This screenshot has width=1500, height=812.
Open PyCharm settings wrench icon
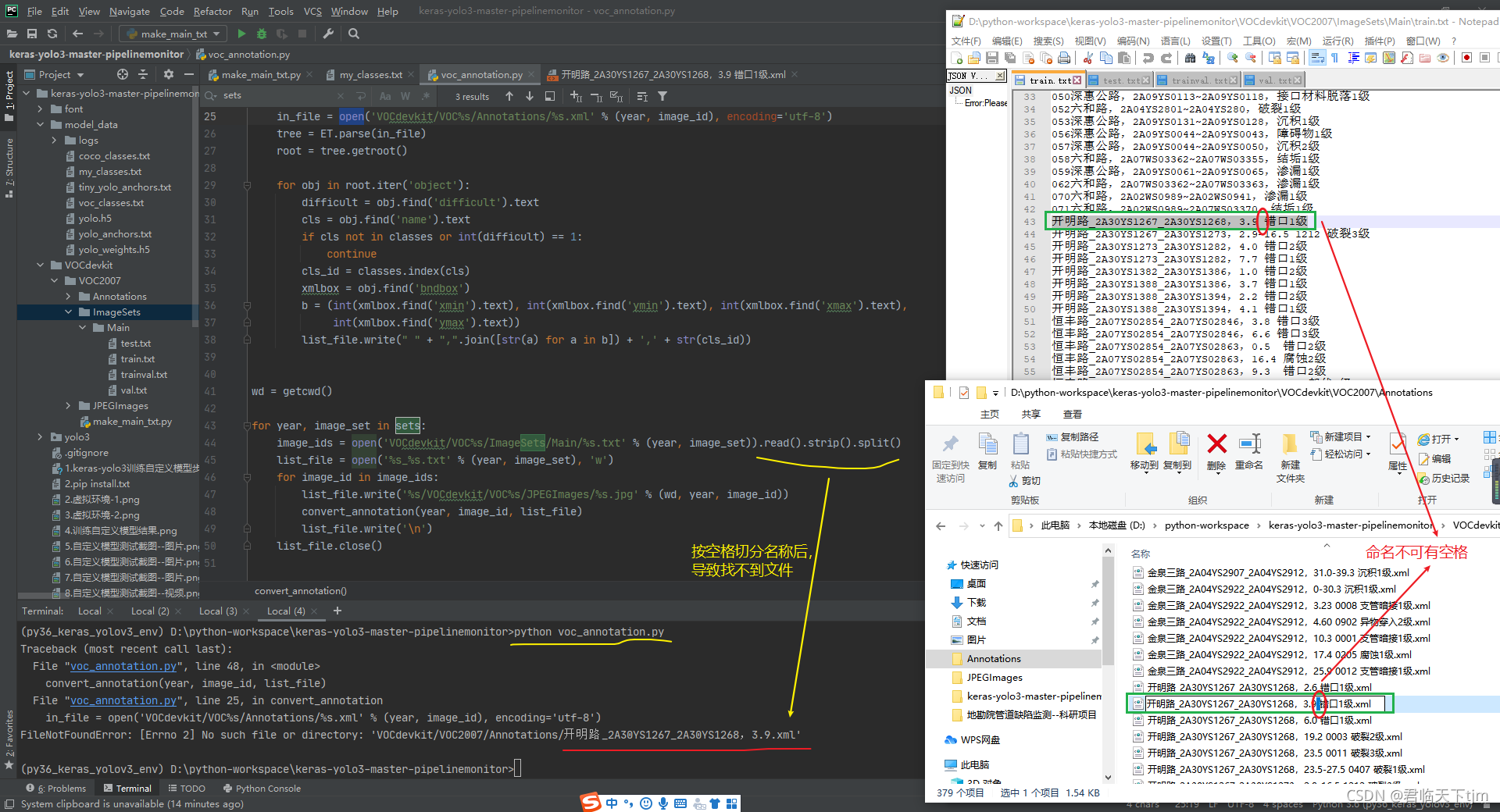(x=328, y=34)
